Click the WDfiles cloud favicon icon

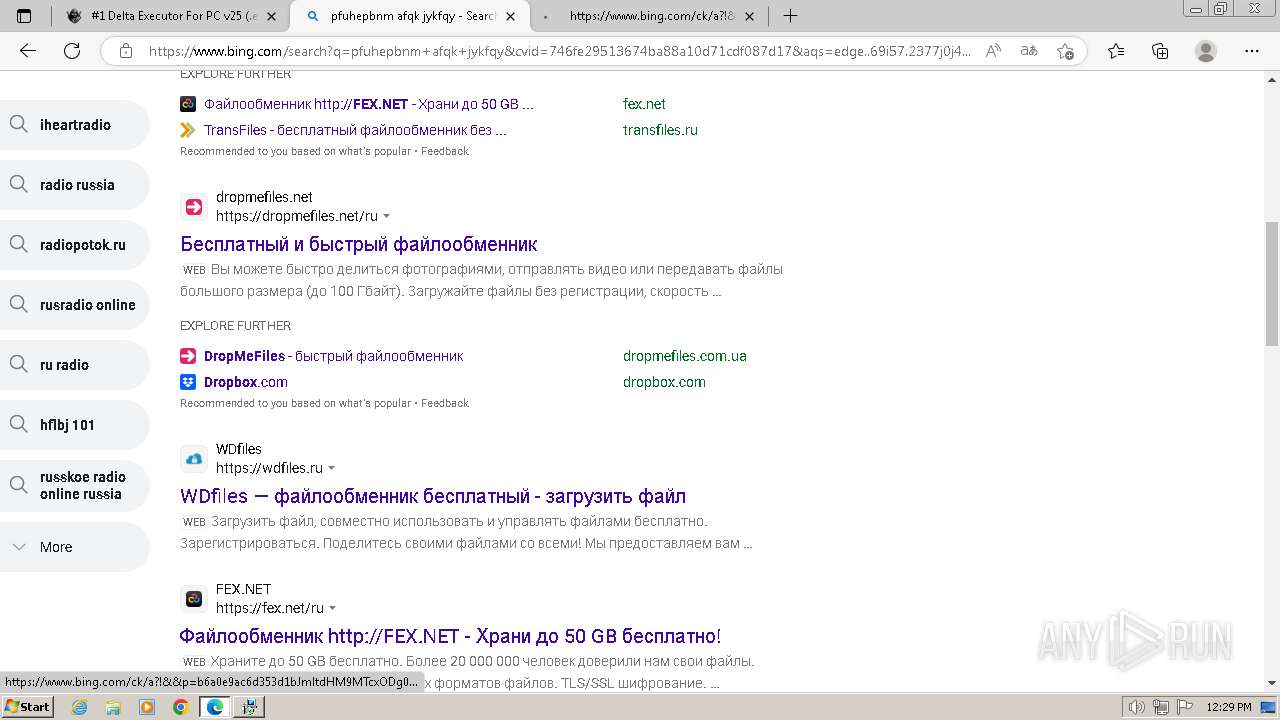click(194, 459)
